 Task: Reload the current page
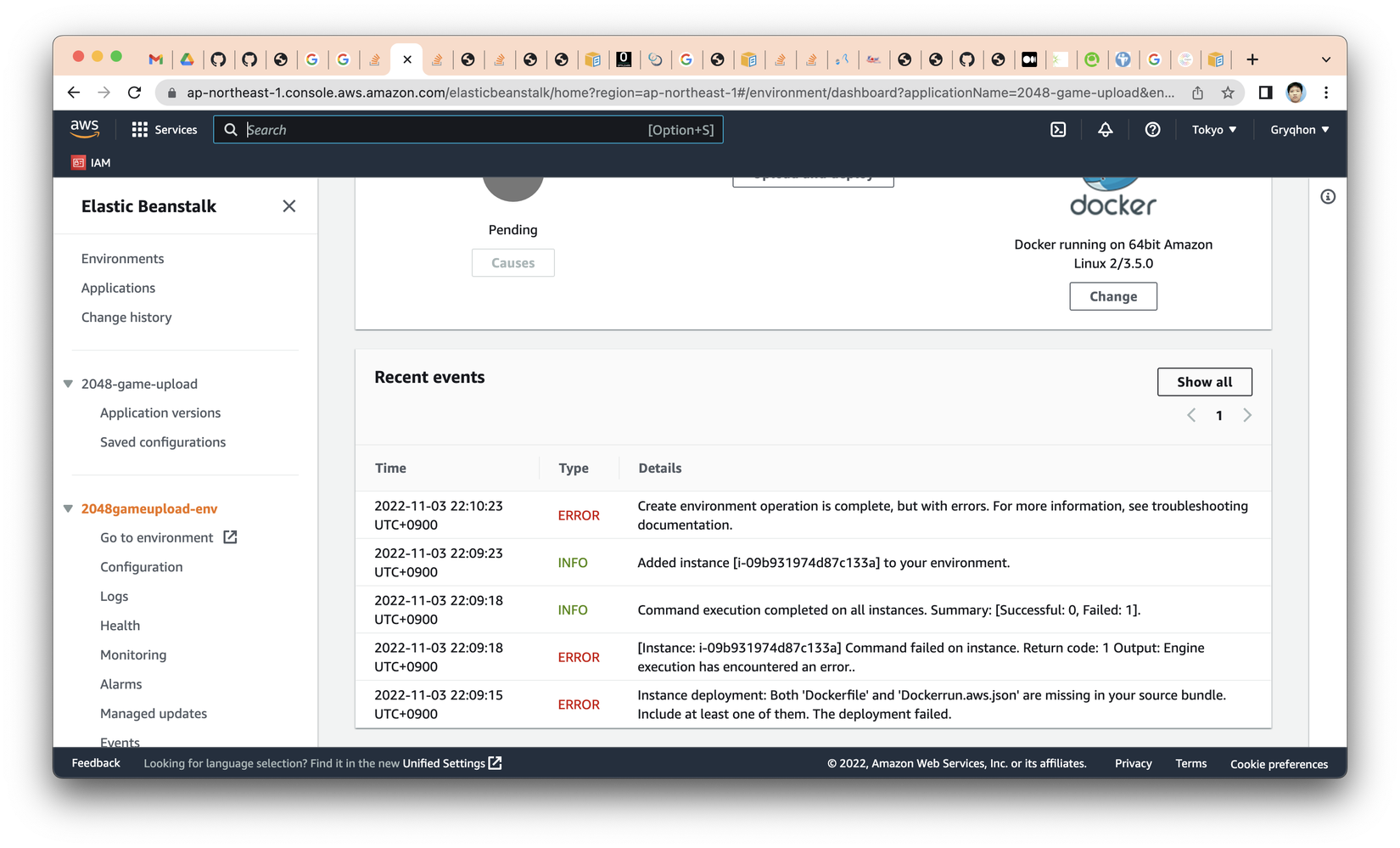[135, 93]
